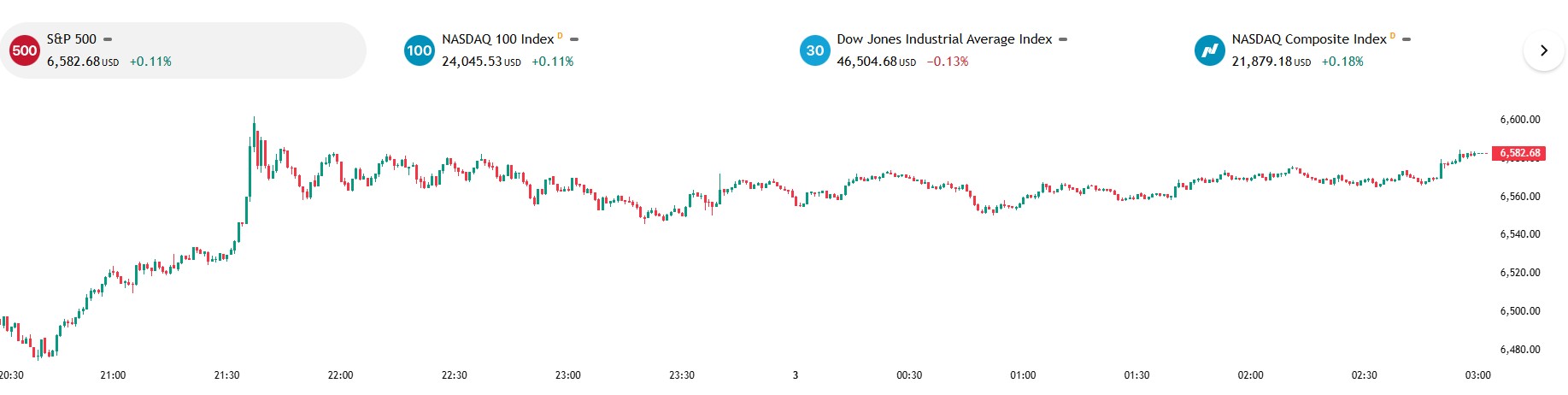Click the red 6,582.68 current price label
Screen dimensions: 1568x395
tap(1519, 153)
